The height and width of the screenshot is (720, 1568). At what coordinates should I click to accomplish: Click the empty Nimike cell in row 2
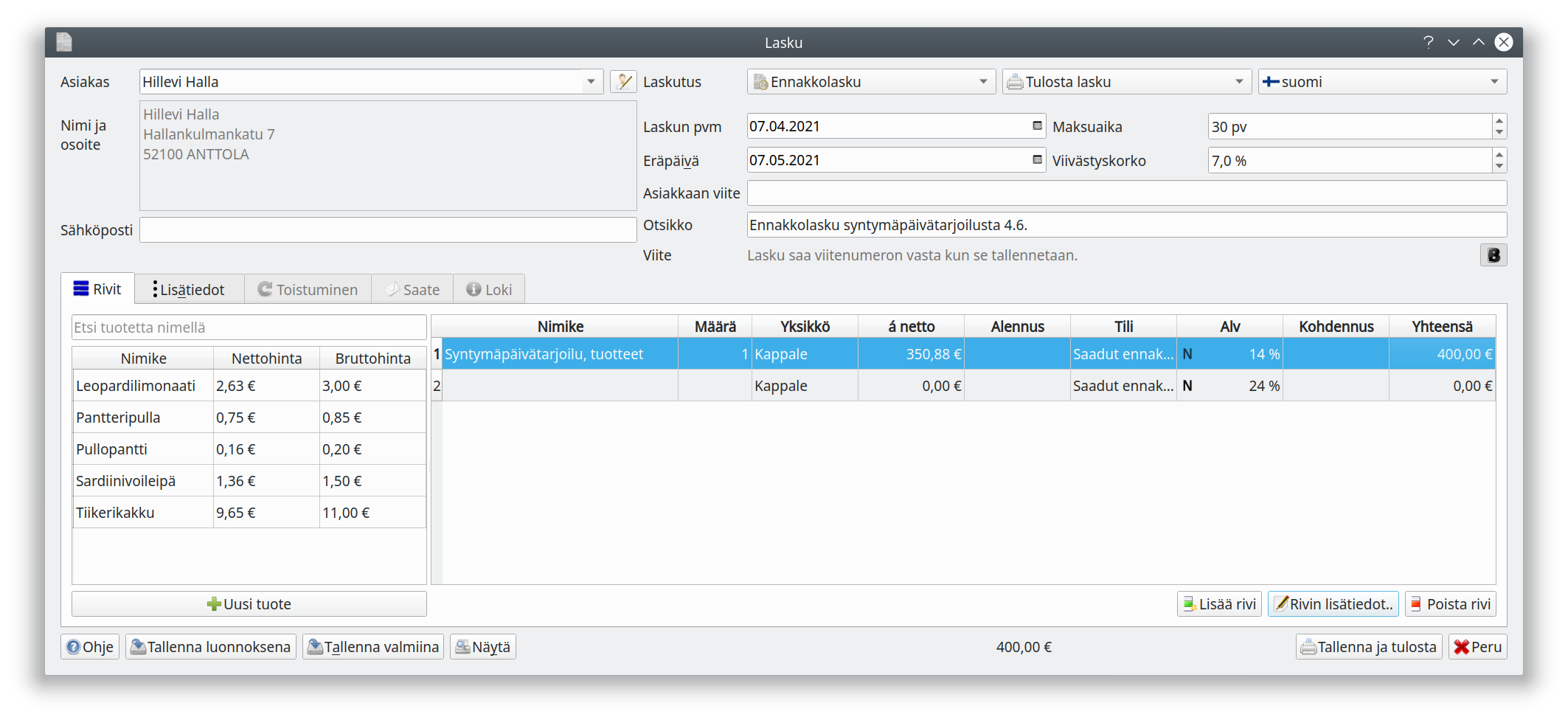coord(560,386)
